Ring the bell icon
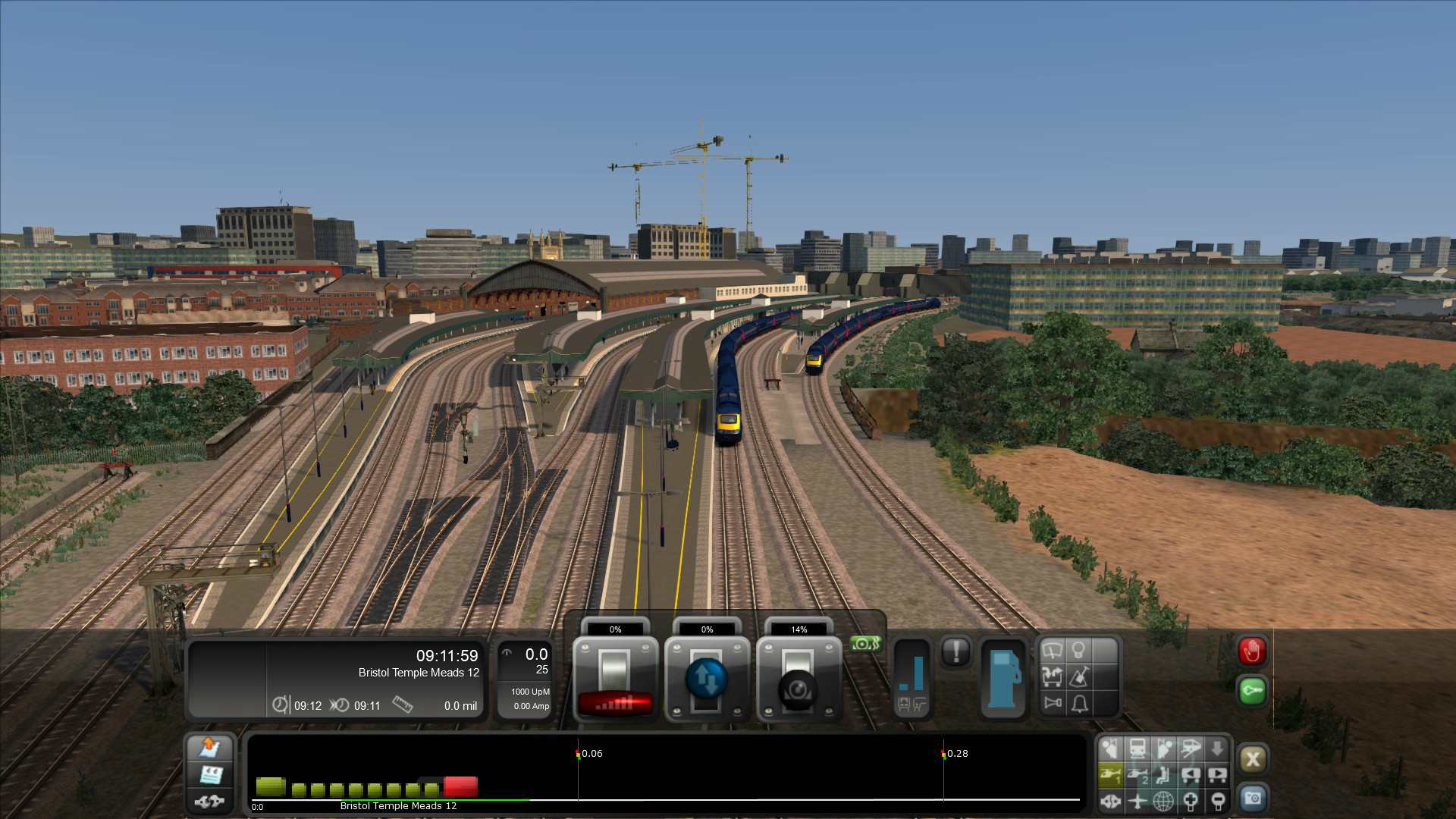 click(x=1079, y=704)
